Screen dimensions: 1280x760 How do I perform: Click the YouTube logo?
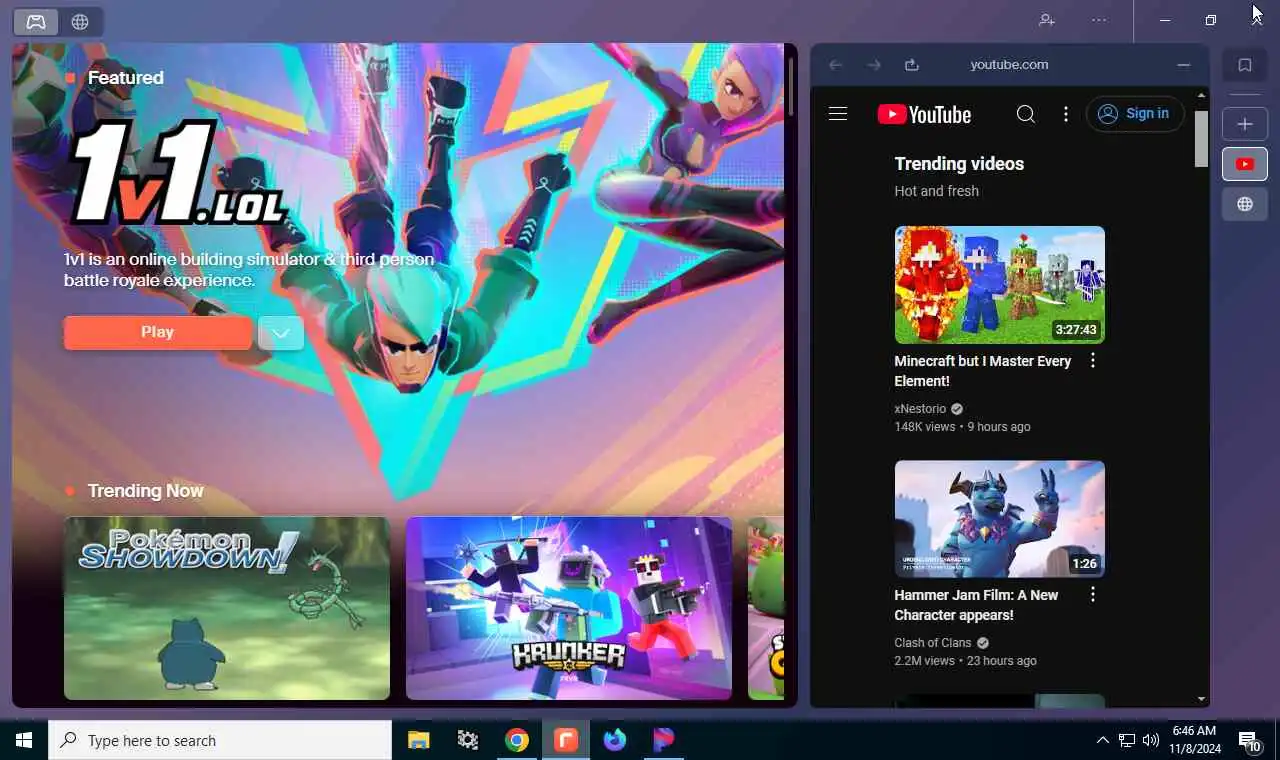(x=924, y=115)
